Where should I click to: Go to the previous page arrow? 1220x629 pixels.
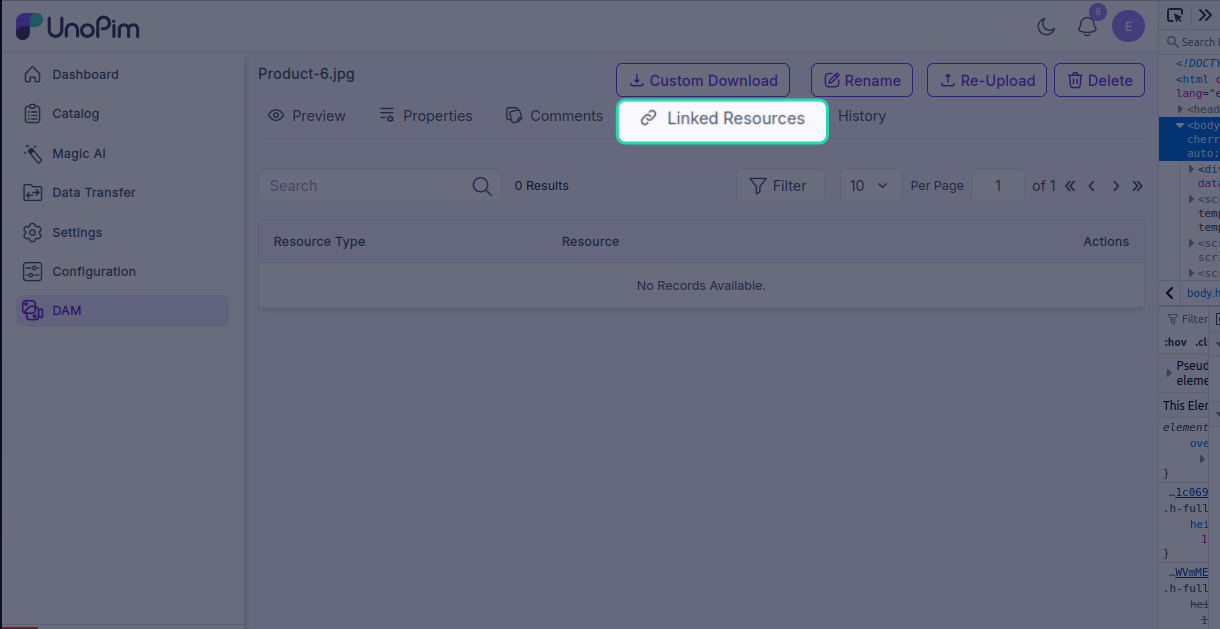(x=1092, y=186)
